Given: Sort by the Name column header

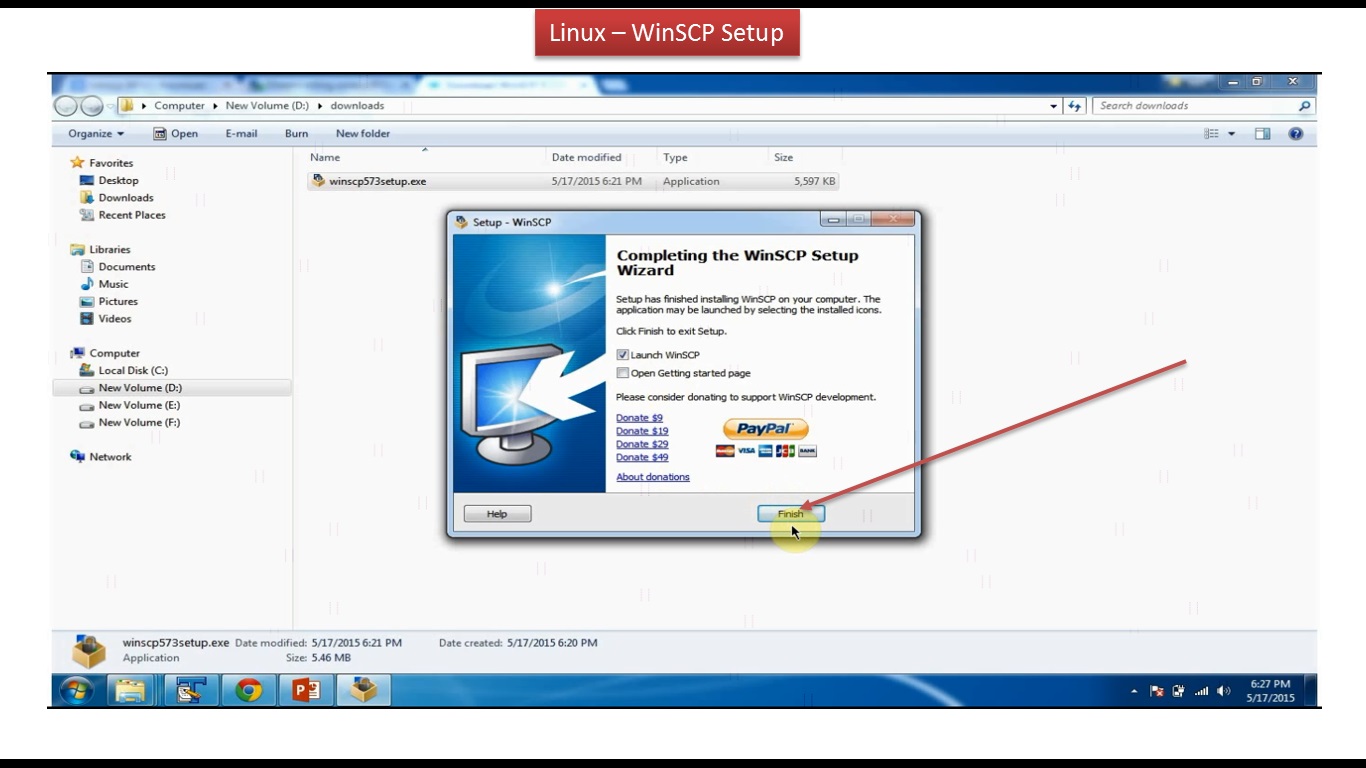Looking at the screenshot, I should [325, 157].
